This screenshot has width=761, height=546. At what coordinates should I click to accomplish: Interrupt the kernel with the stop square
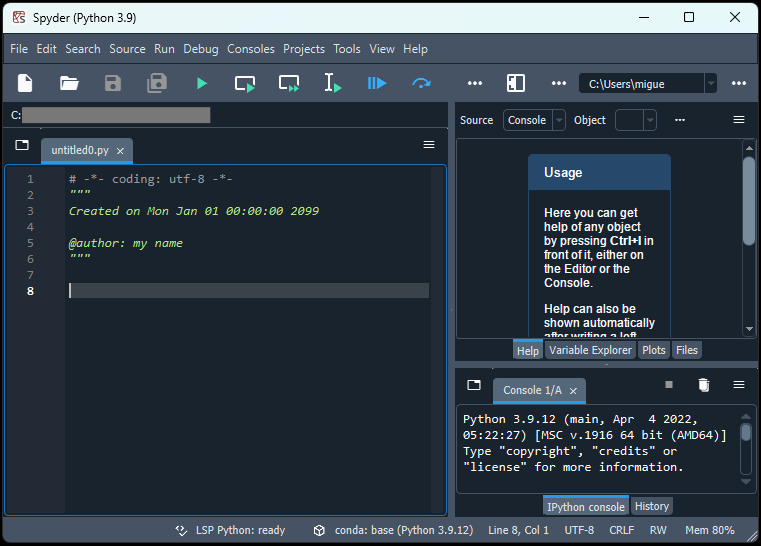(669, 385)
